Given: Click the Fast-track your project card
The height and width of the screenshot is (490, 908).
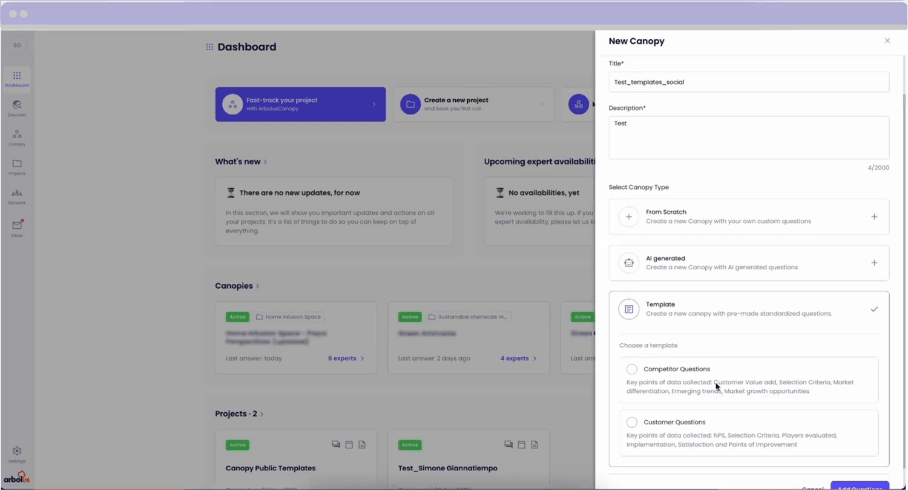Looking at the screenshot, I should coord(300,104).
